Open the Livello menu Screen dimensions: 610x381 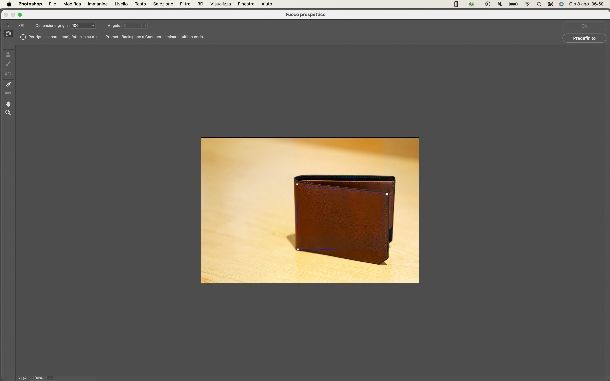121,4
